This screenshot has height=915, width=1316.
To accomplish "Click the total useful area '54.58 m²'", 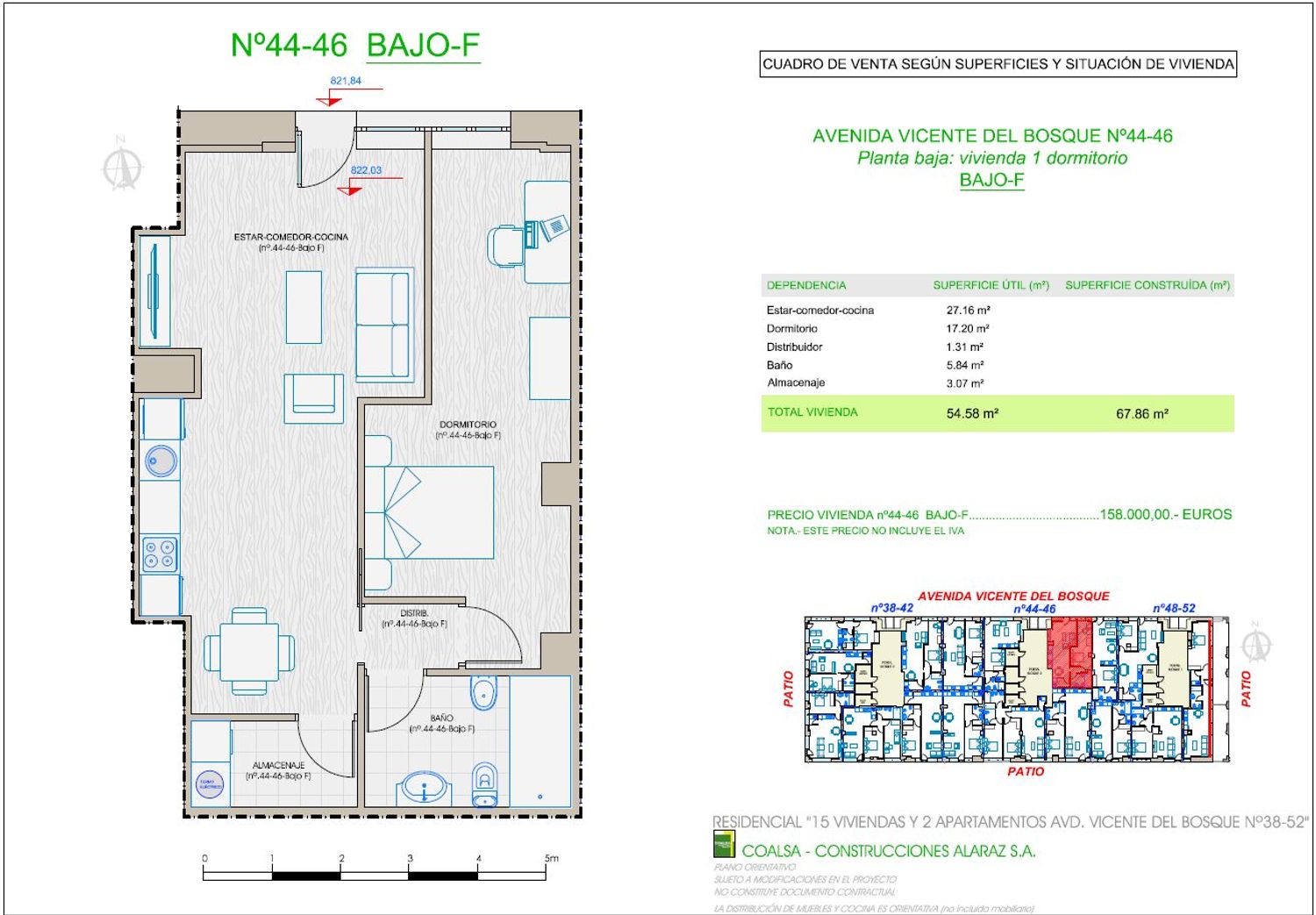I will coord(972,413).
